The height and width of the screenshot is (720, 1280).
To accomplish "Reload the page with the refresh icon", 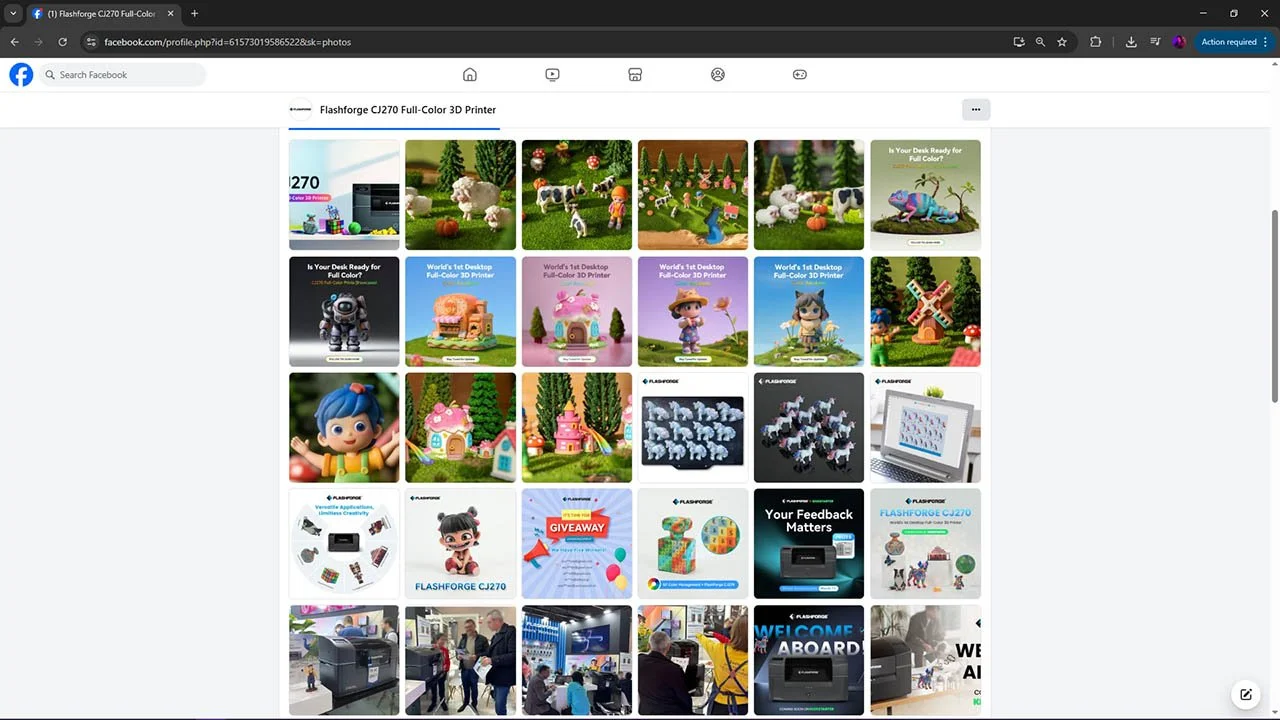I will tap(62, 42).
